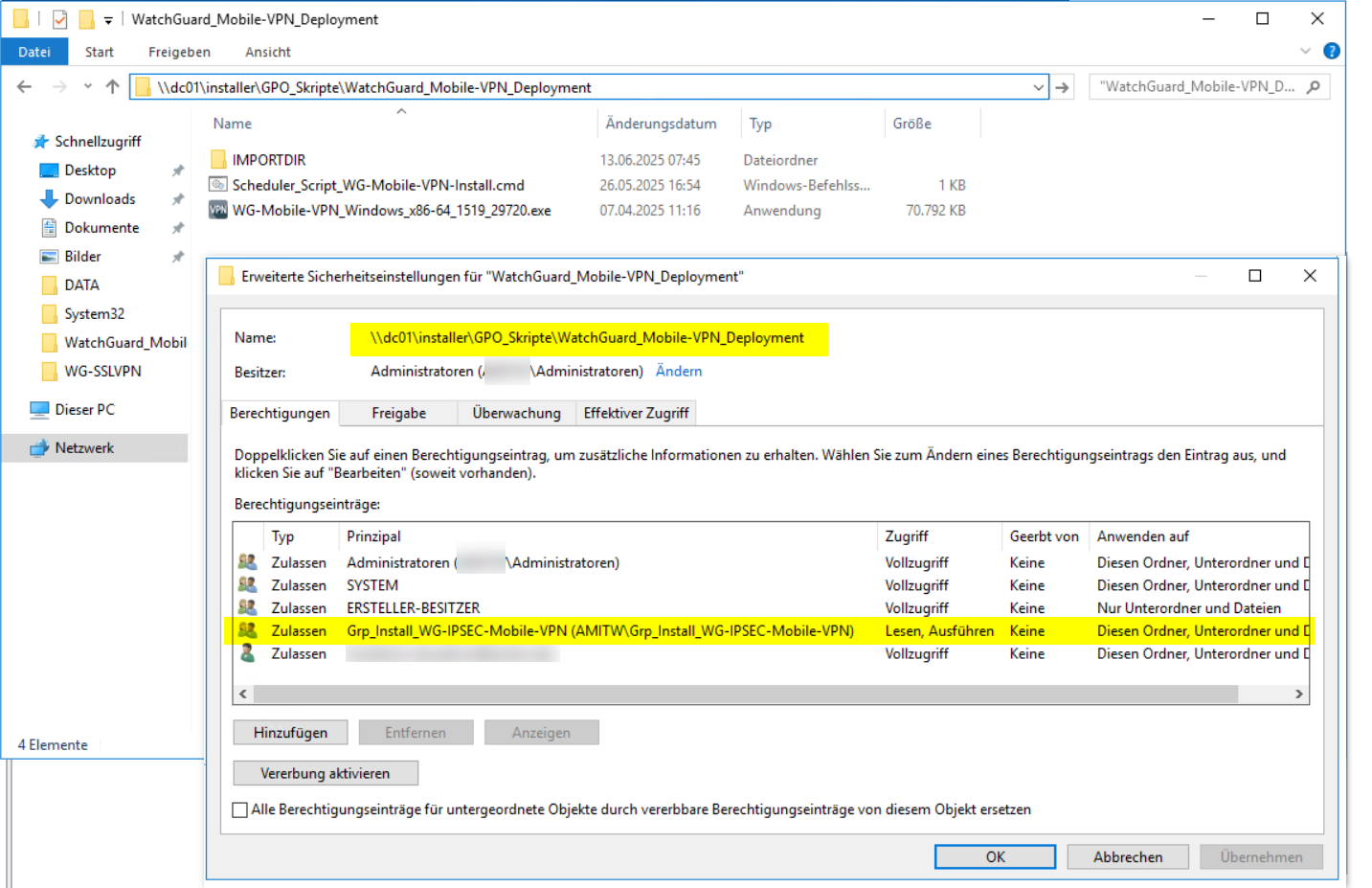Sort files by Änderungsdatum column
The height and width of the screenshot is (888, 1372).
661,124
